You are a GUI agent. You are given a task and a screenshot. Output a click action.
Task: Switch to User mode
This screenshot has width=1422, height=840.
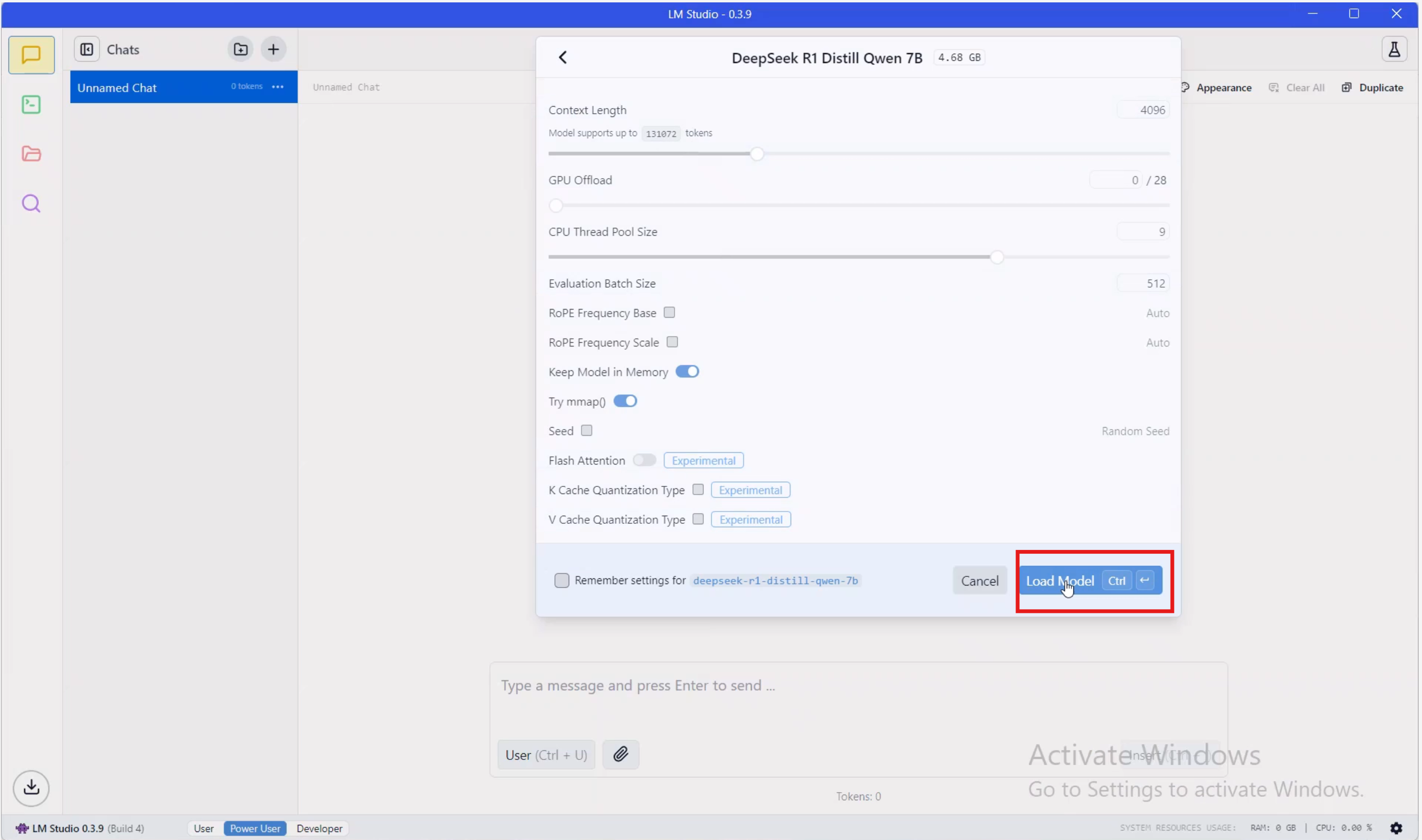203,828
